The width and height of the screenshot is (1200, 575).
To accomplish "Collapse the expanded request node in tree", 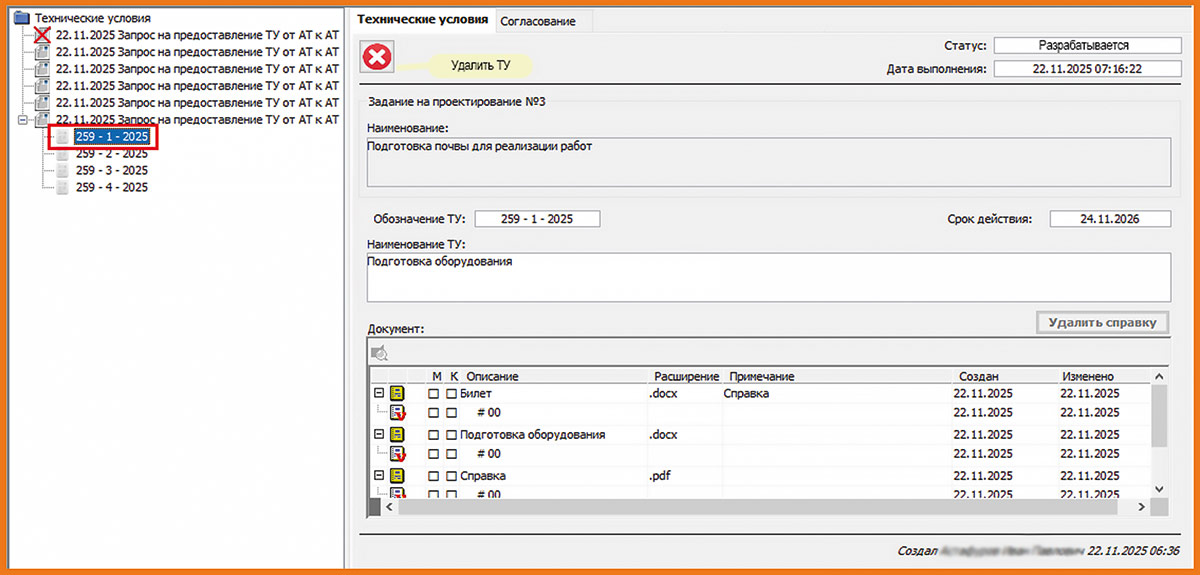I will pyautogui.click(x=23, y=120).
